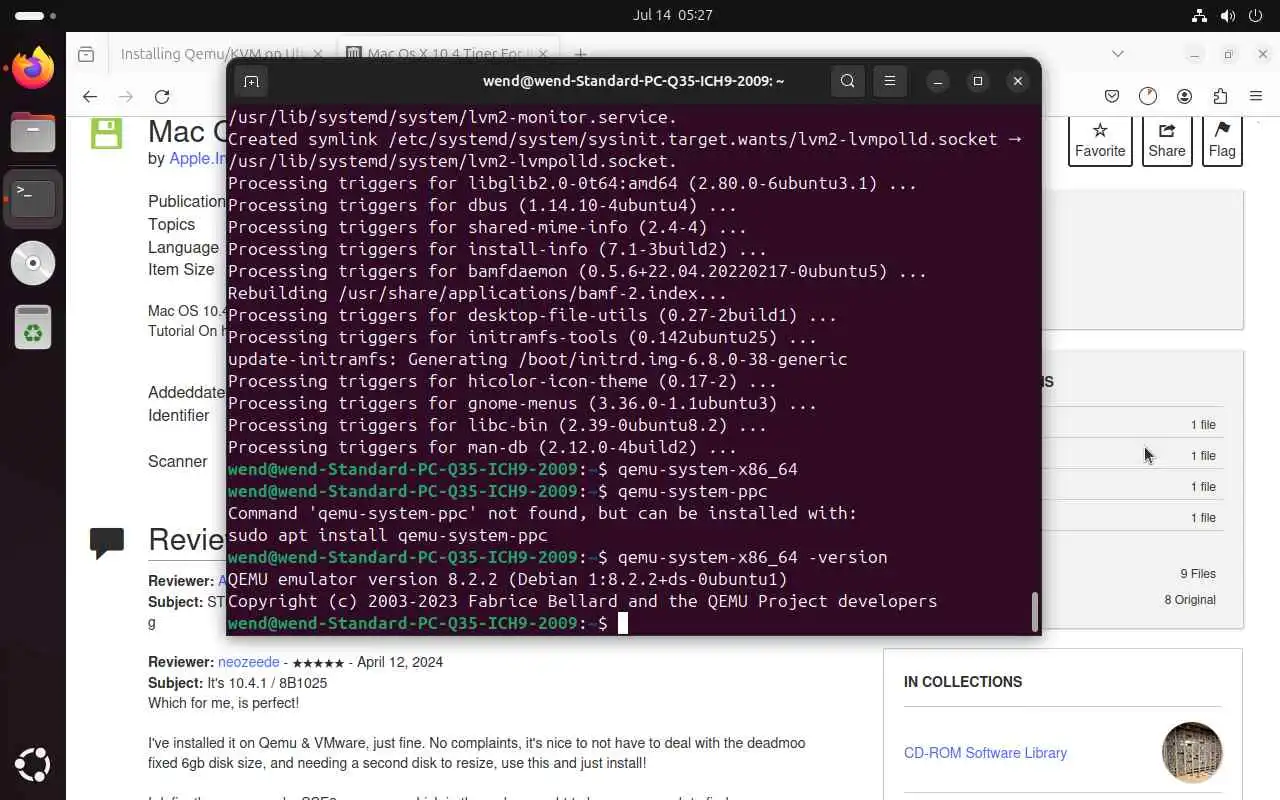Select the '9 Files' text
The image size is (1280, 800).
(x=1198, y=574)
